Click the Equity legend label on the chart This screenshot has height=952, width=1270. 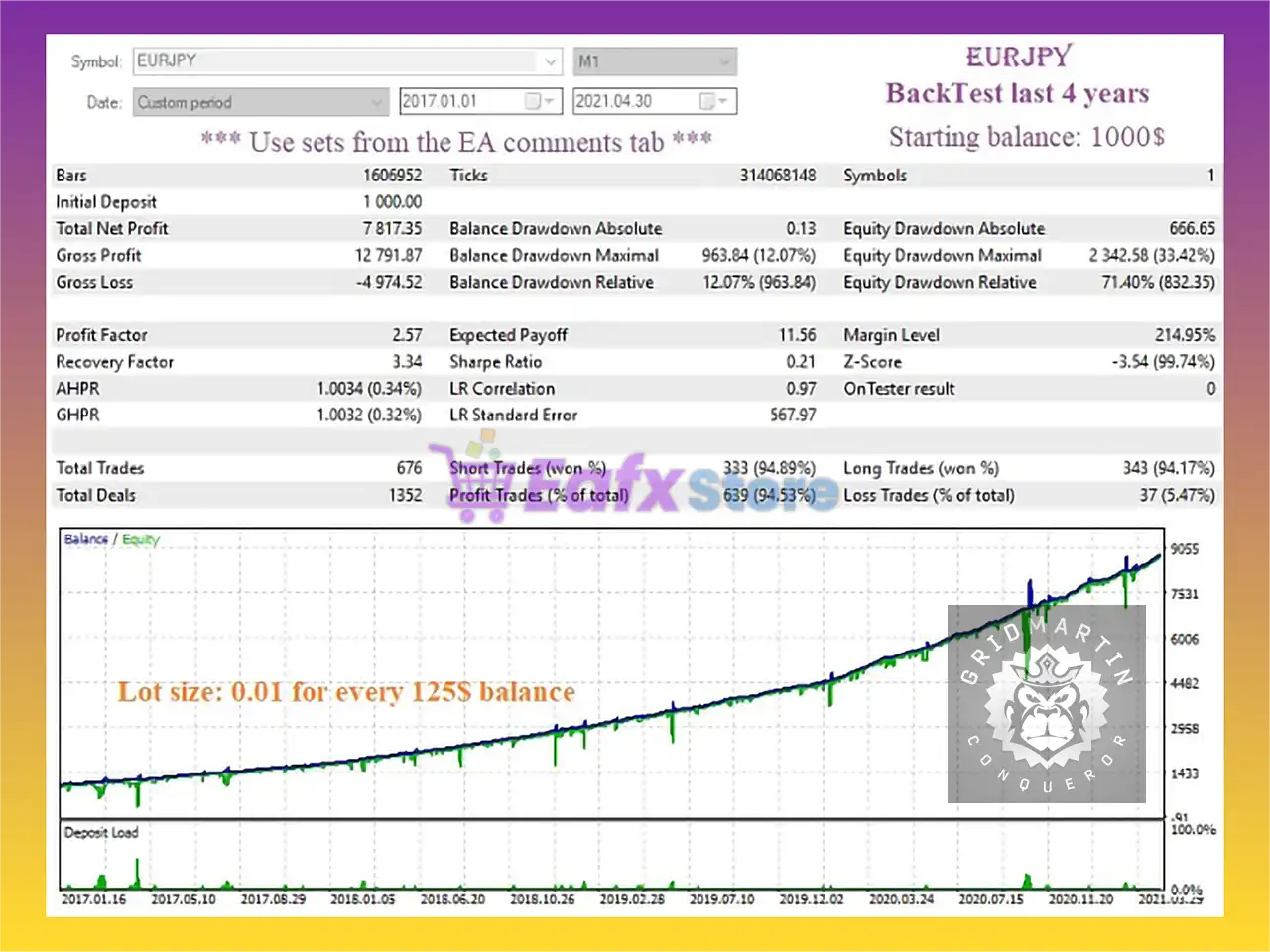[141, 539]
